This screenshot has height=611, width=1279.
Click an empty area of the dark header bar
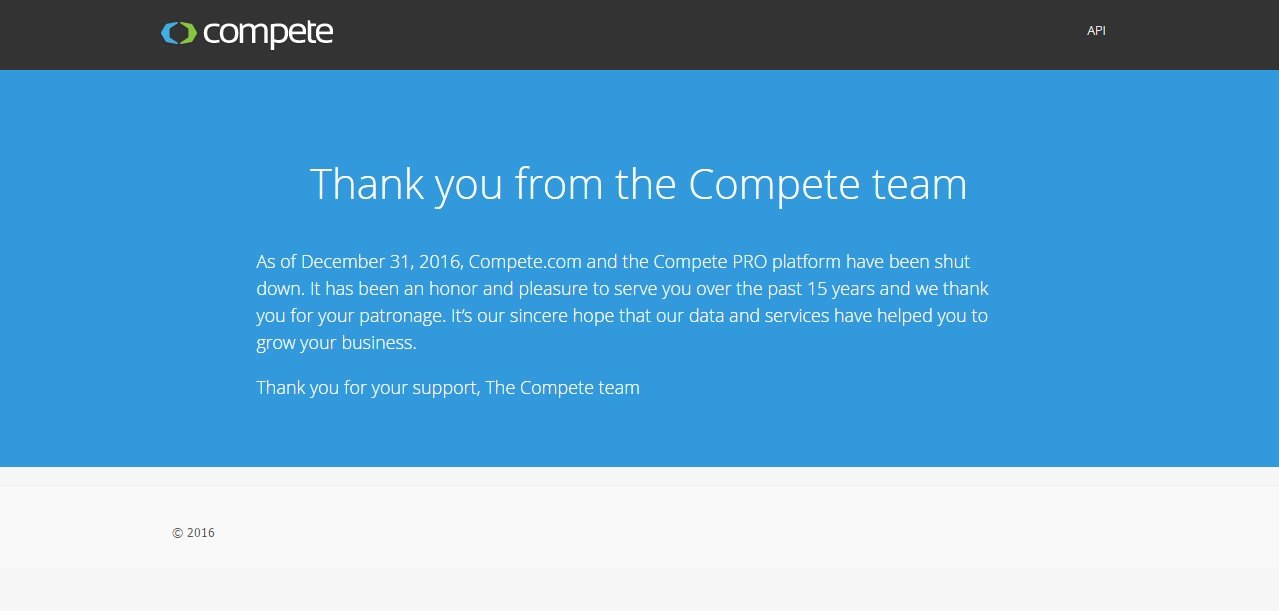[700, 34]
